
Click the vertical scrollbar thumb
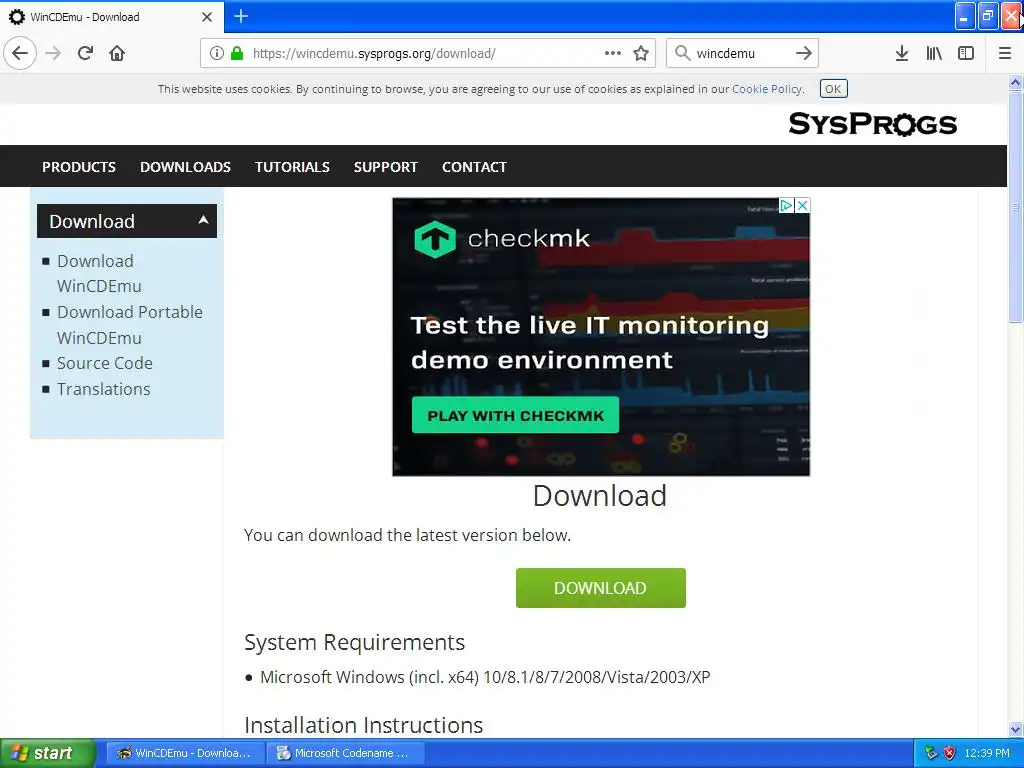[1016, 206]
